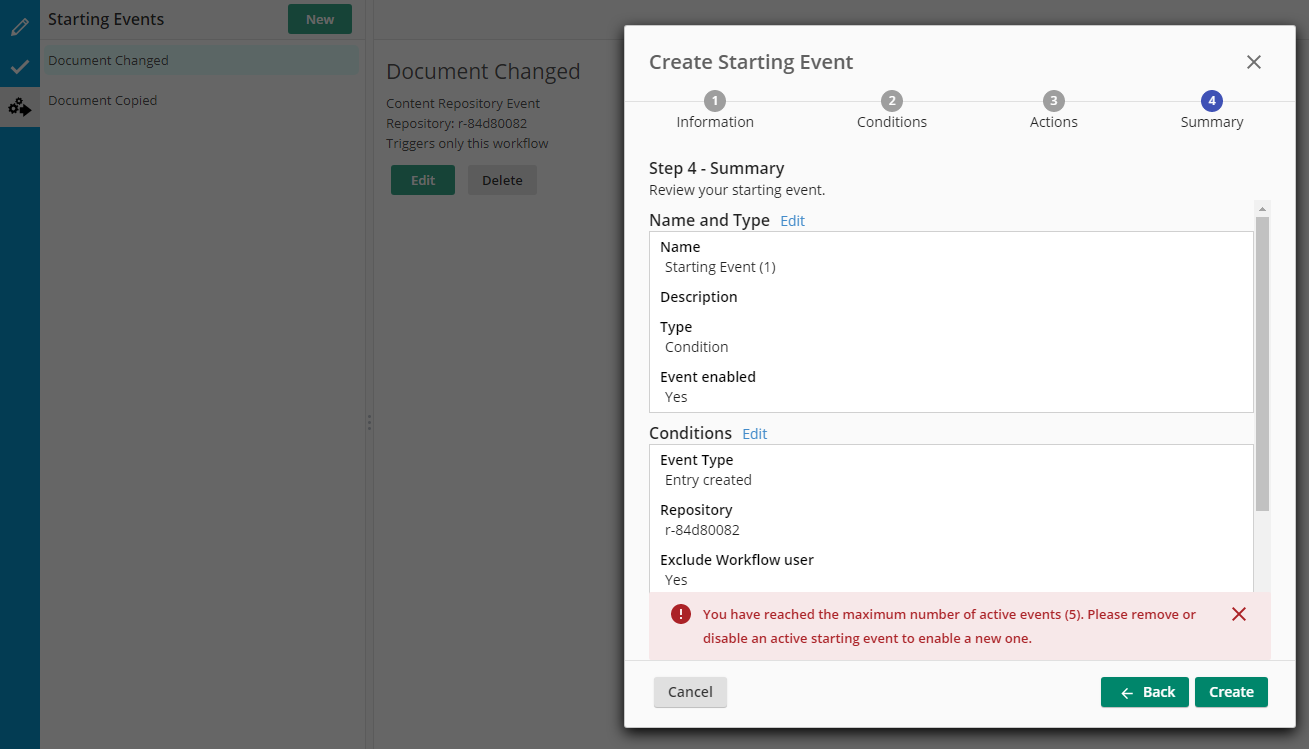This screenshot has width=1309, height=749.
Task: Select Document Copied in events list
Action: (200, 100)
